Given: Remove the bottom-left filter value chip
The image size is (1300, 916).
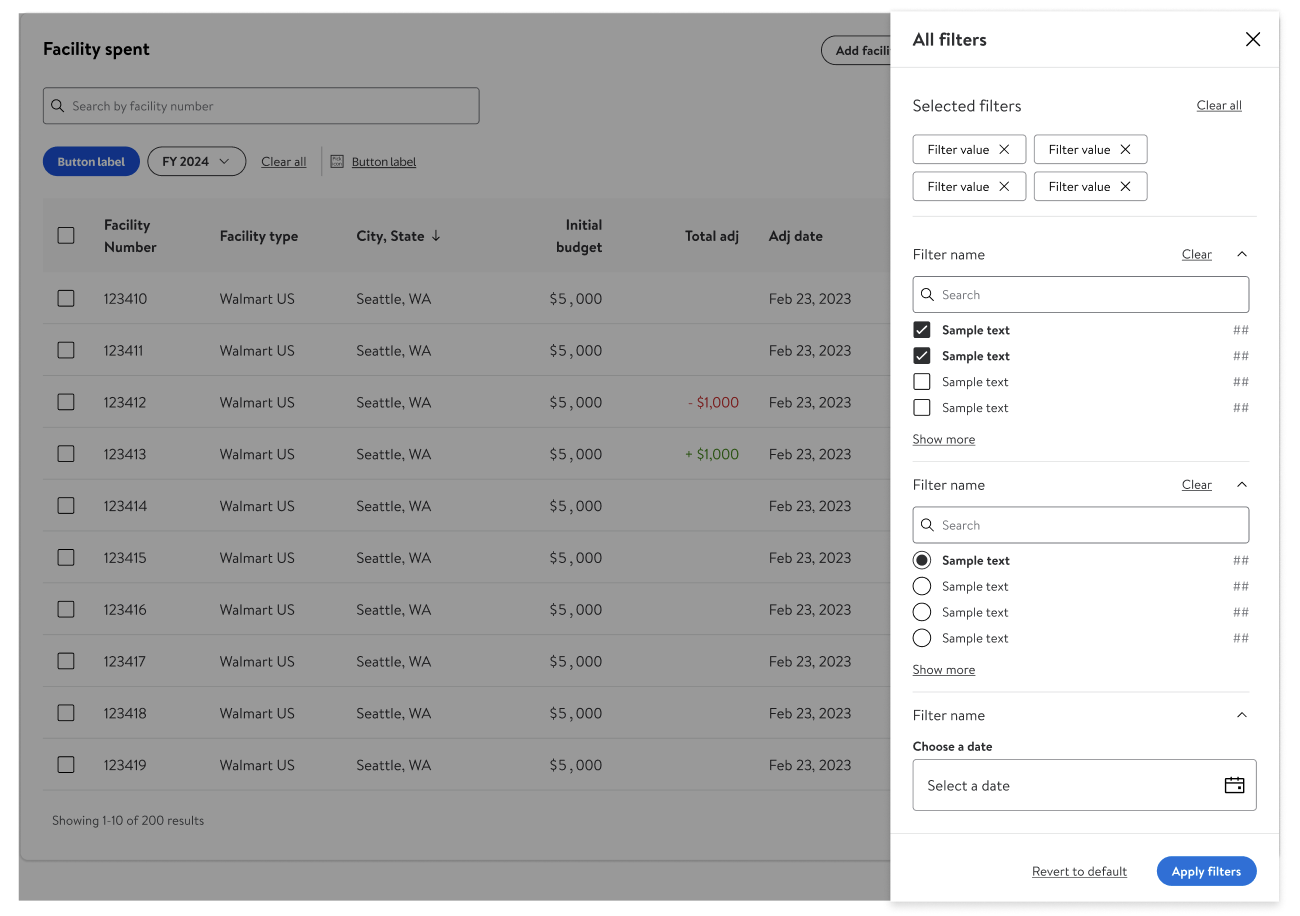Looking at the screenshot, I should [x=1004, y=187].
